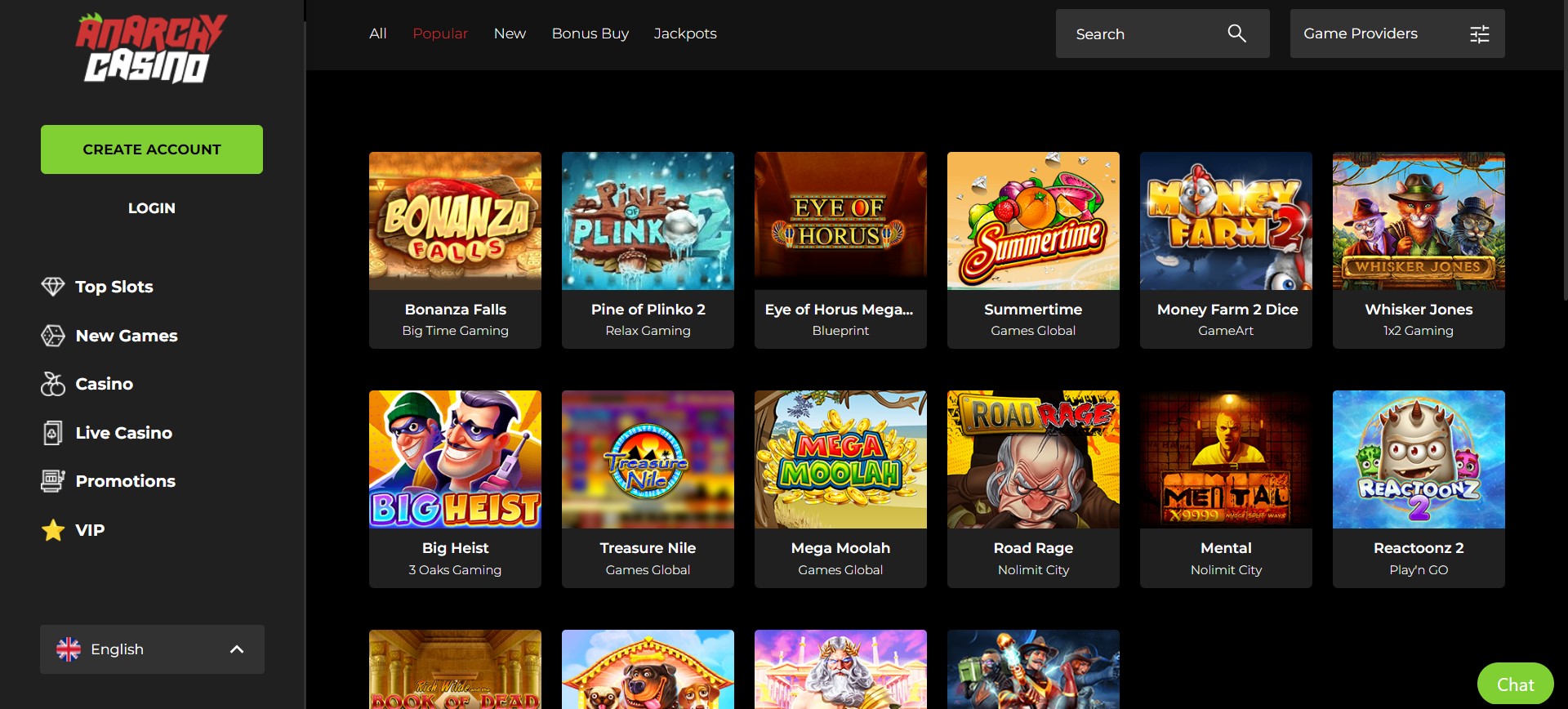Click the VIP star icon
Image resolution: width=1568 pixels, height=709 pixels.
pos(53,530)
